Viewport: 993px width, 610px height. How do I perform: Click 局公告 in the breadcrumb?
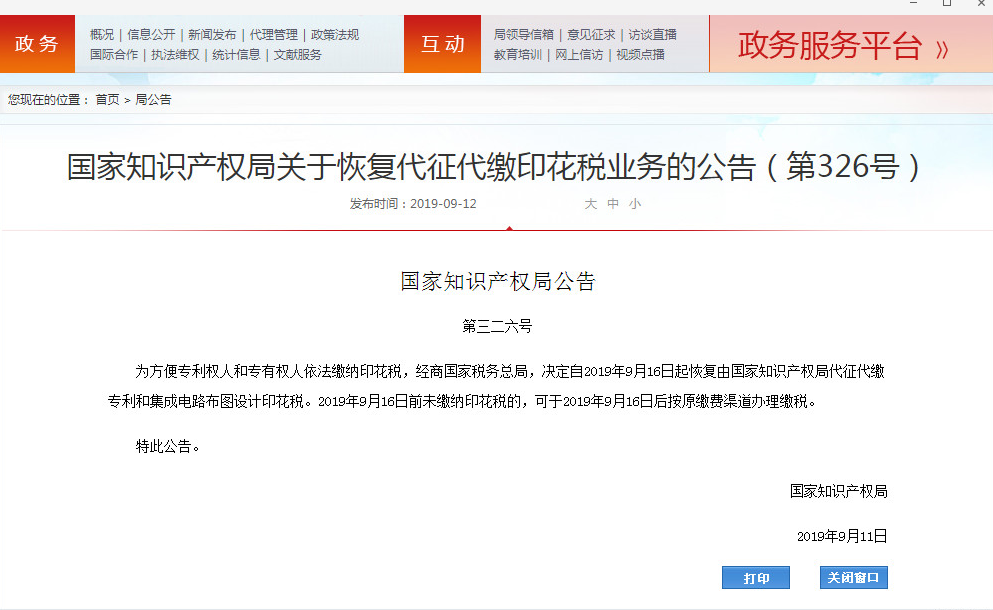coord(153,100)
